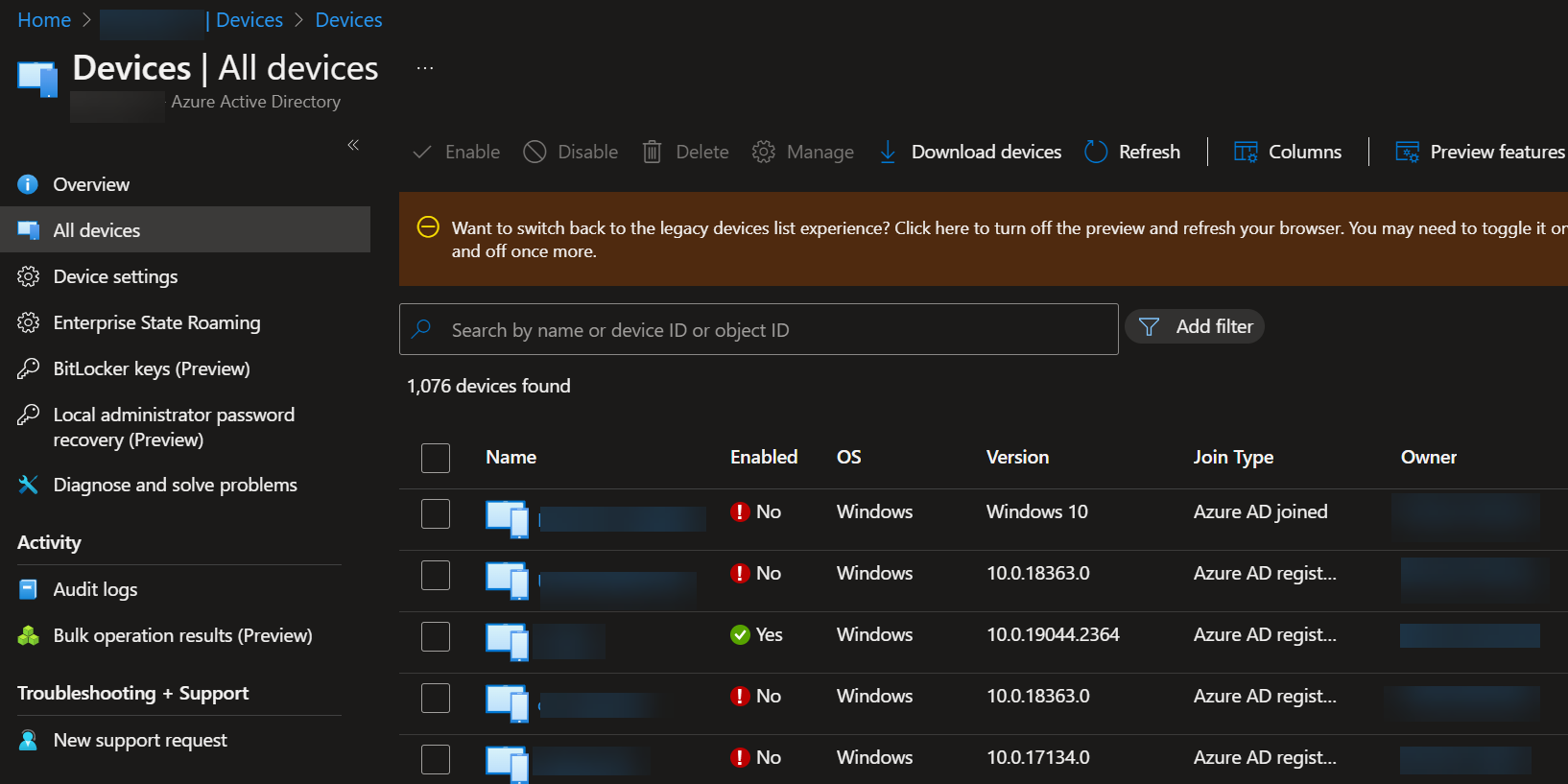This screenshot has height=784, width=1568.
Task: Click the Bulk operation results icon
Action: click(28, 635)
